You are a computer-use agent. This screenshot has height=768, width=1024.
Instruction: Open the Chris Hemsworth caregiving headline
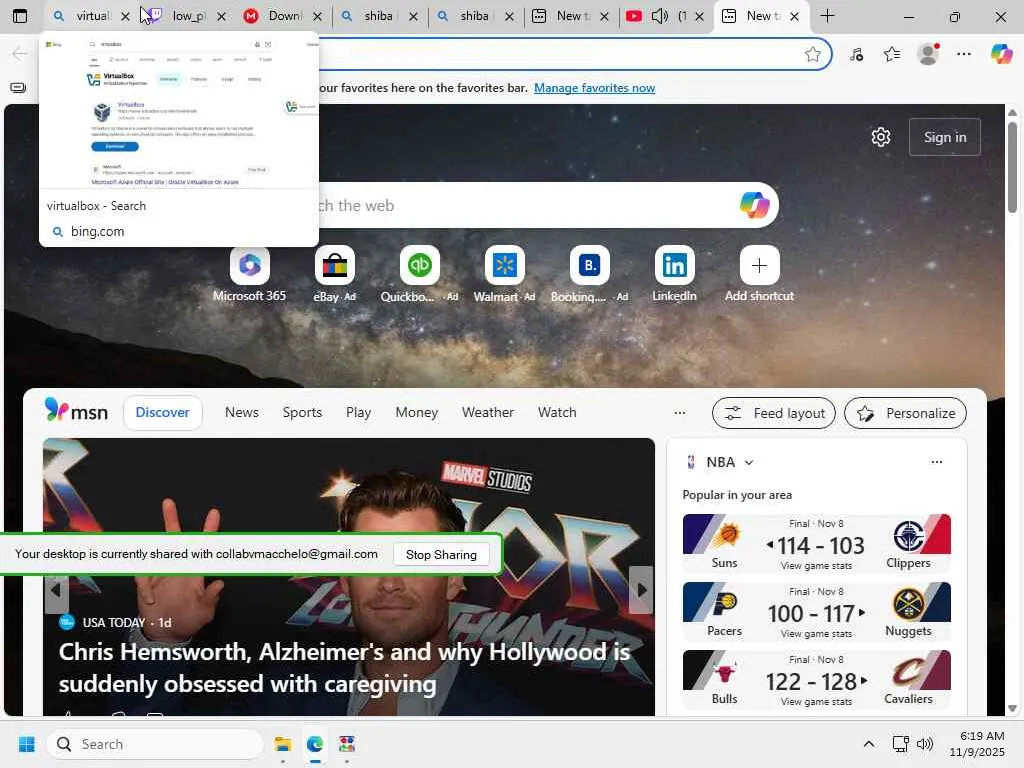pos(344,667)
